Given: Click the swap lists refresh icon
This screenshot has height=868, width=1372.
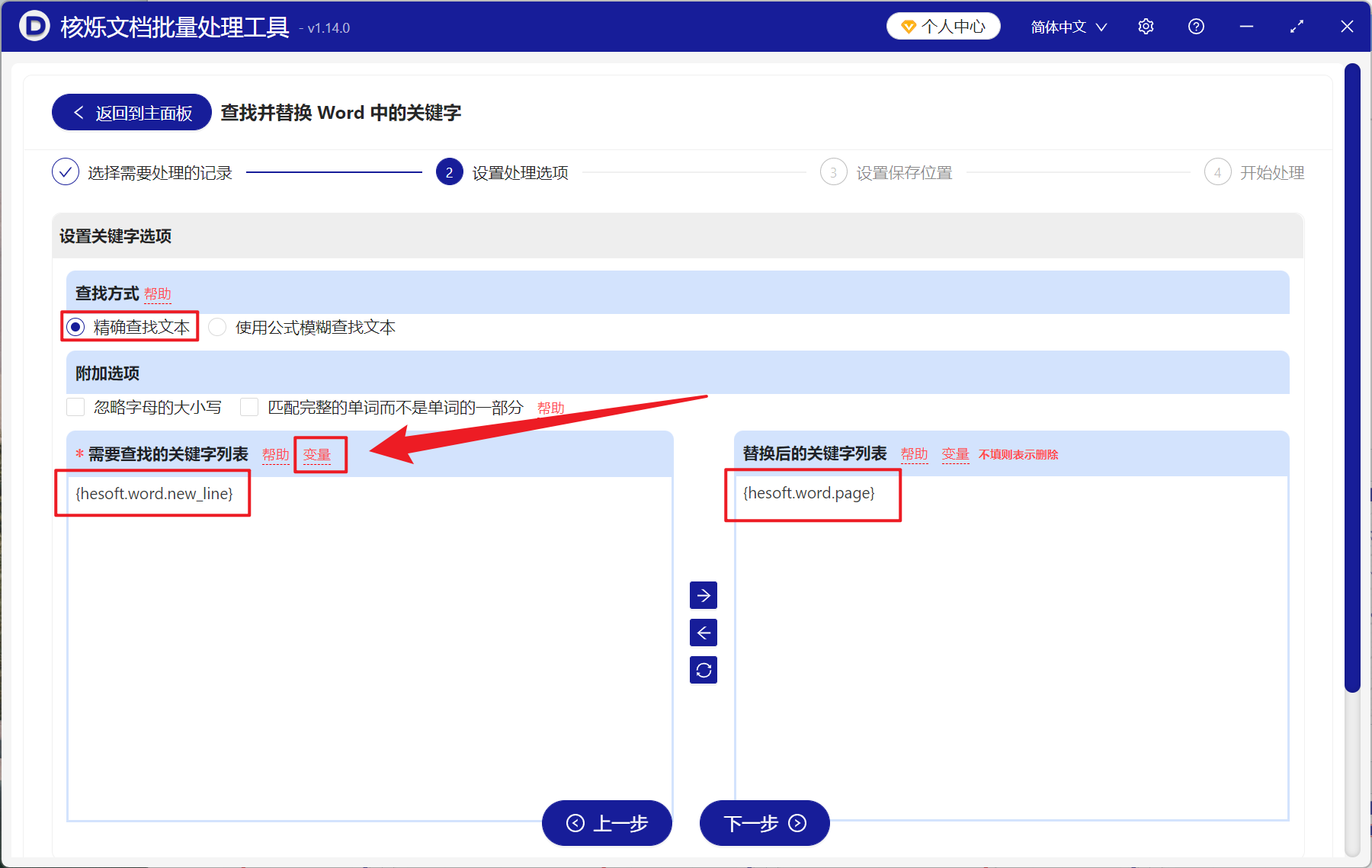Looking at the screenshot, I should (x=703, y=670).
